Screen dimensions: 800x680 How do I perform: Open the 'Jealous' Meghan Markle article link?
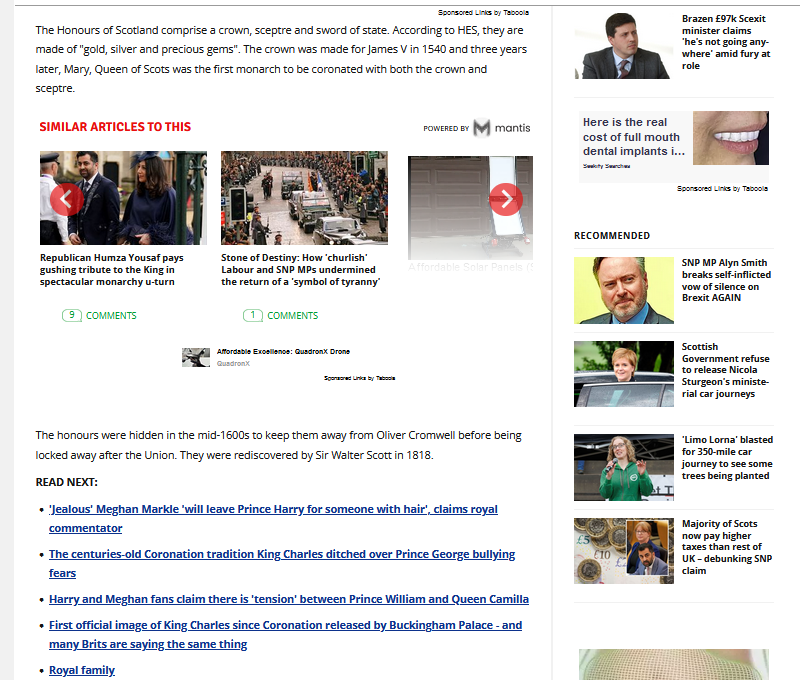pos(273,518)
